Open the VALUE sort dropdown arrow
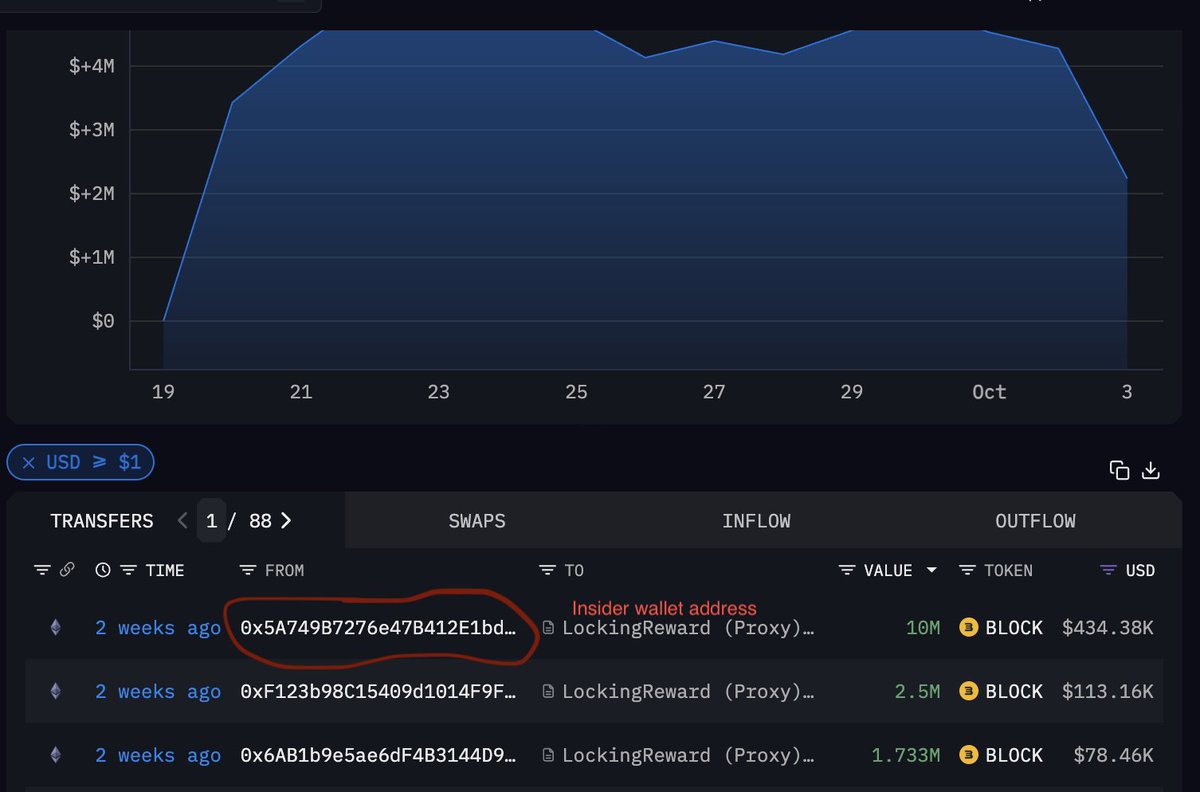1200x792 pixels. [x=932, y=570]
